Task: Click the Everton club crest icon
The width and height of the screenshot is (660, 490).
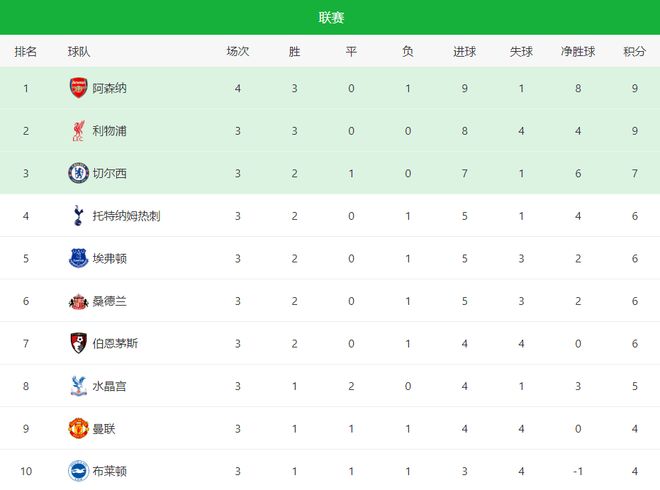Action: point(78,258)
